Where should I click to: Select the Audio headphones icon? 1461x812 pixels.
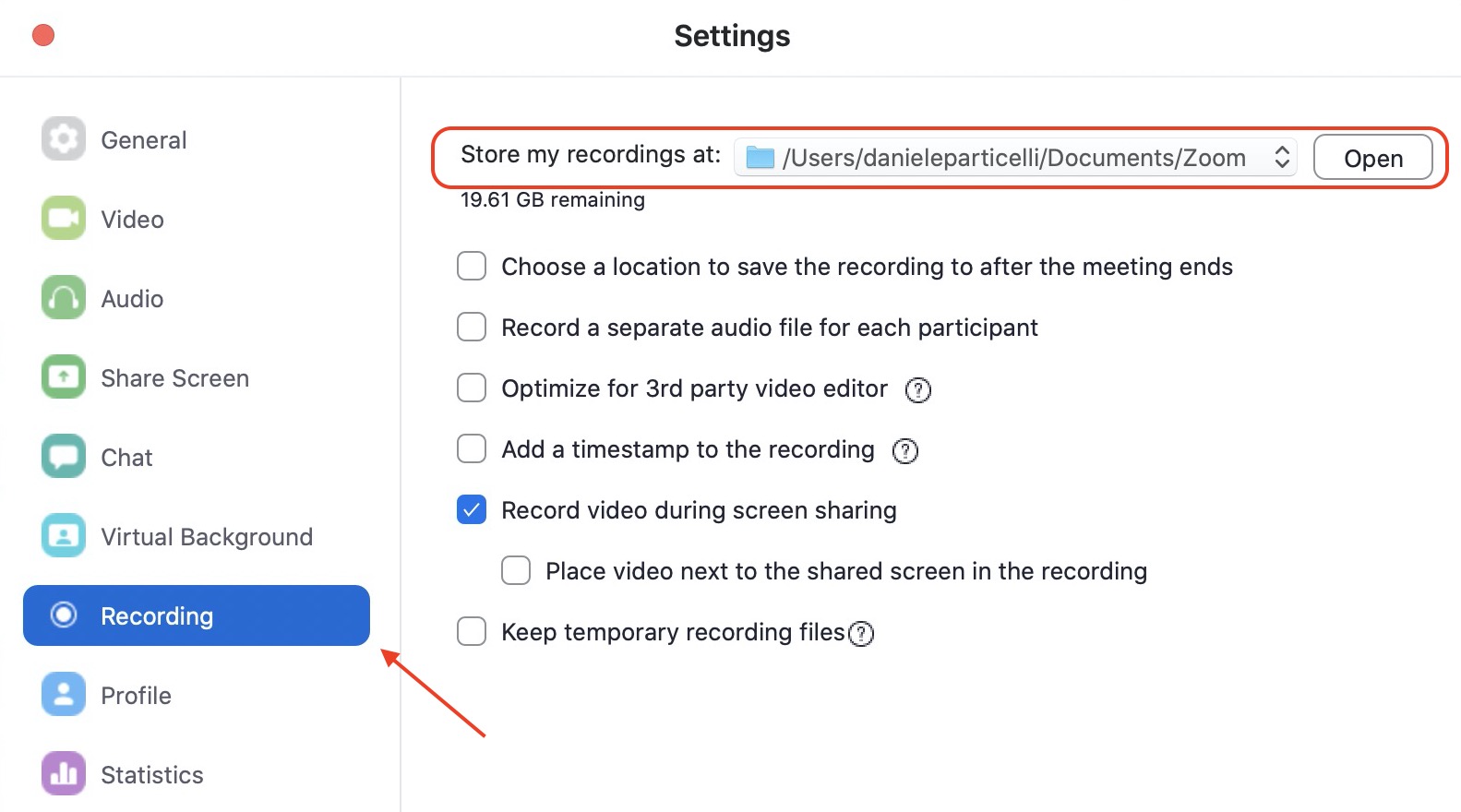coord(63,298)
